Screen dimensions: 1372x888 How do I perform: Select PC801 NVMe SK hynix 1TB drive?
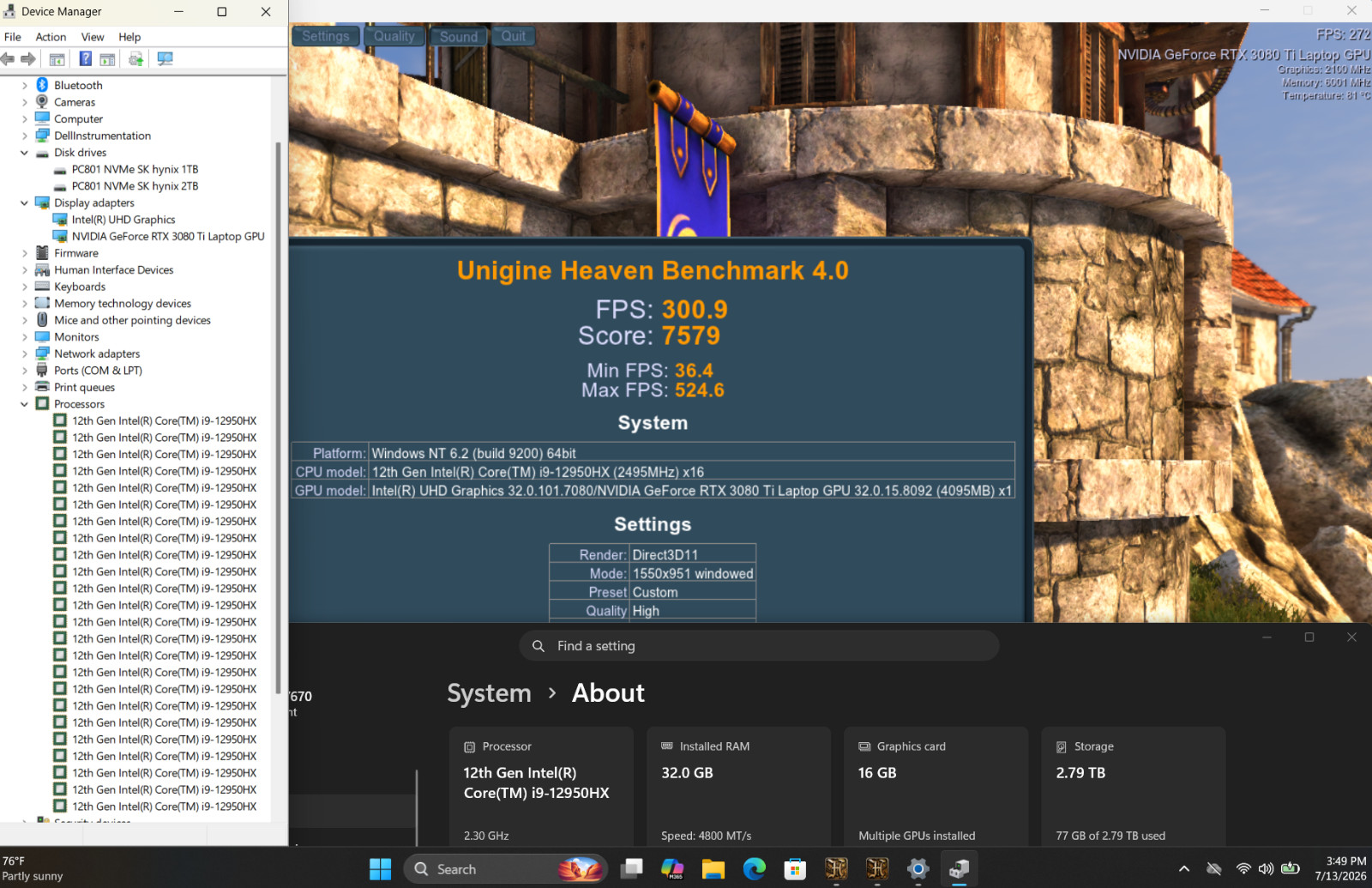pos(135,170)
